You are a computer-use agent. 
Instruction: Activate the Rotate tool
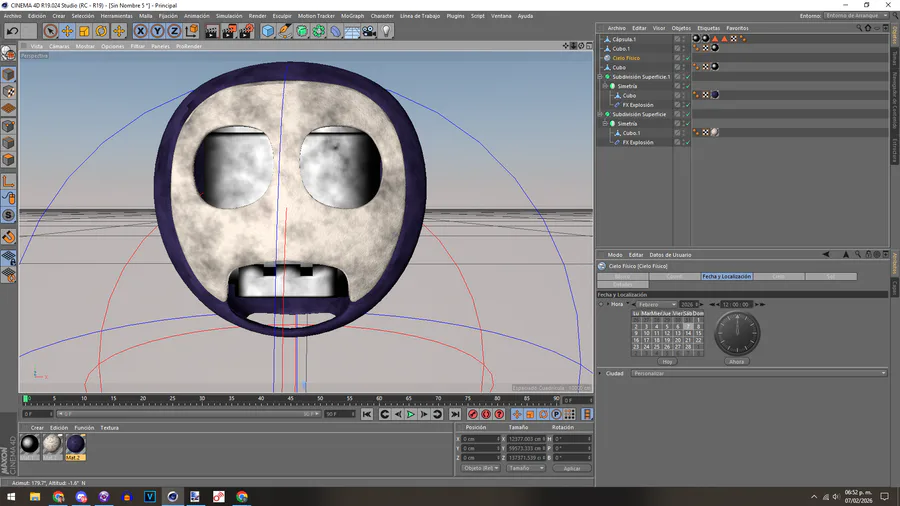[101, 31]
